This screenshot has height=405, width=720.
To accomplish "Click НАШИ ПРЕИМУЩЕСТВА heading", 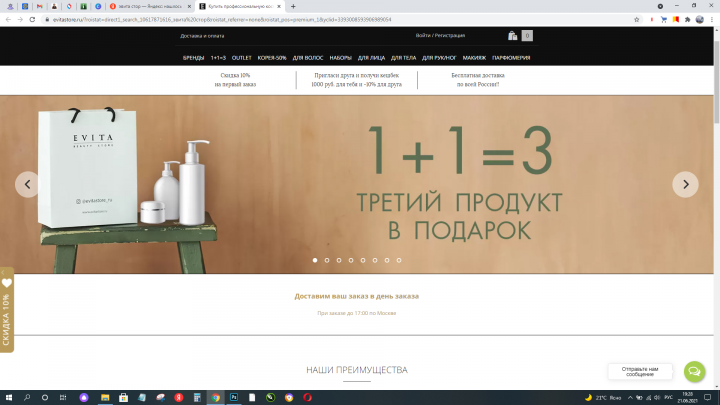I will point(357,370).
